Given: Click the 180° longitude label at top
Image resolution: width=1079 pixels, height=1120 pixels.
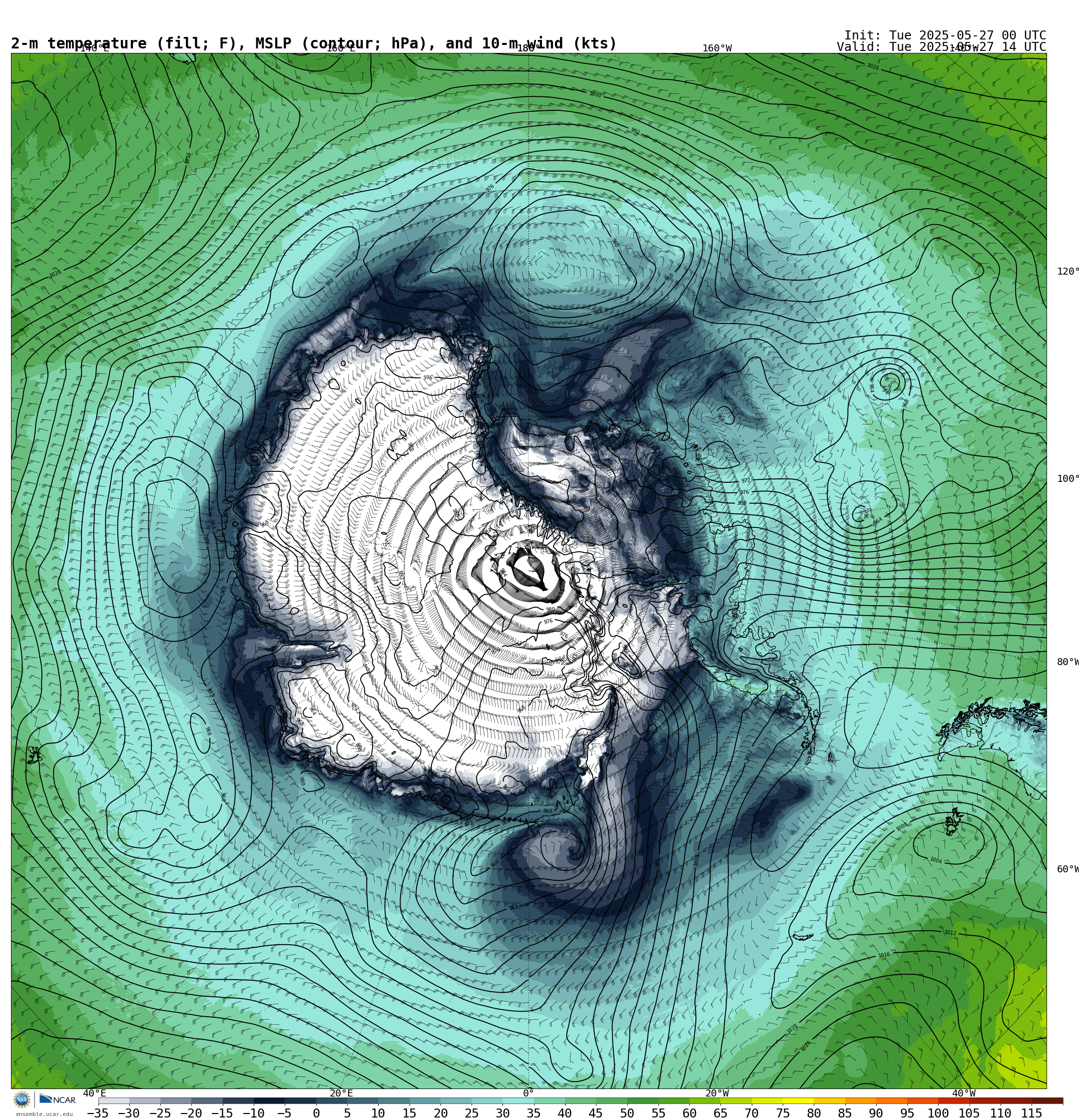Looking at the screenshot, I should pyautogui.click(x=529, y=48).
